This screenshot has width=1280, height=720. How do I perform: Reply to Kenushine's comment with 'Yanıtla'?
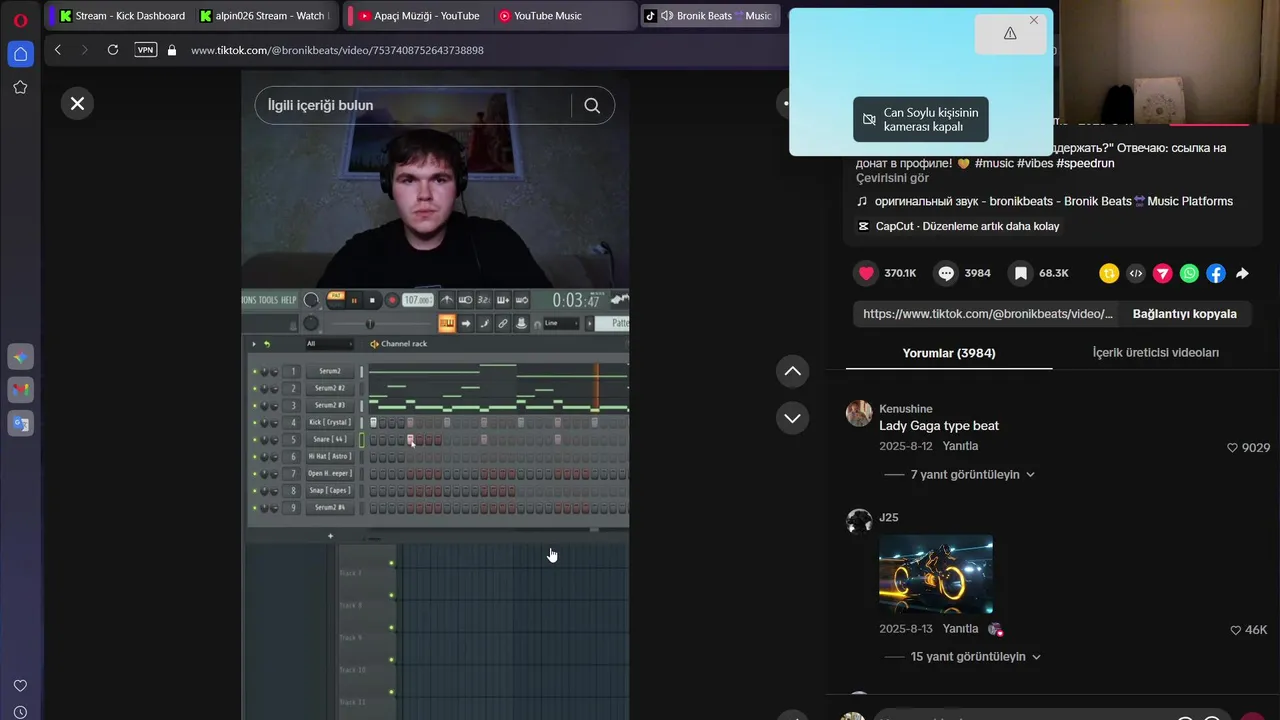point(960,446)
